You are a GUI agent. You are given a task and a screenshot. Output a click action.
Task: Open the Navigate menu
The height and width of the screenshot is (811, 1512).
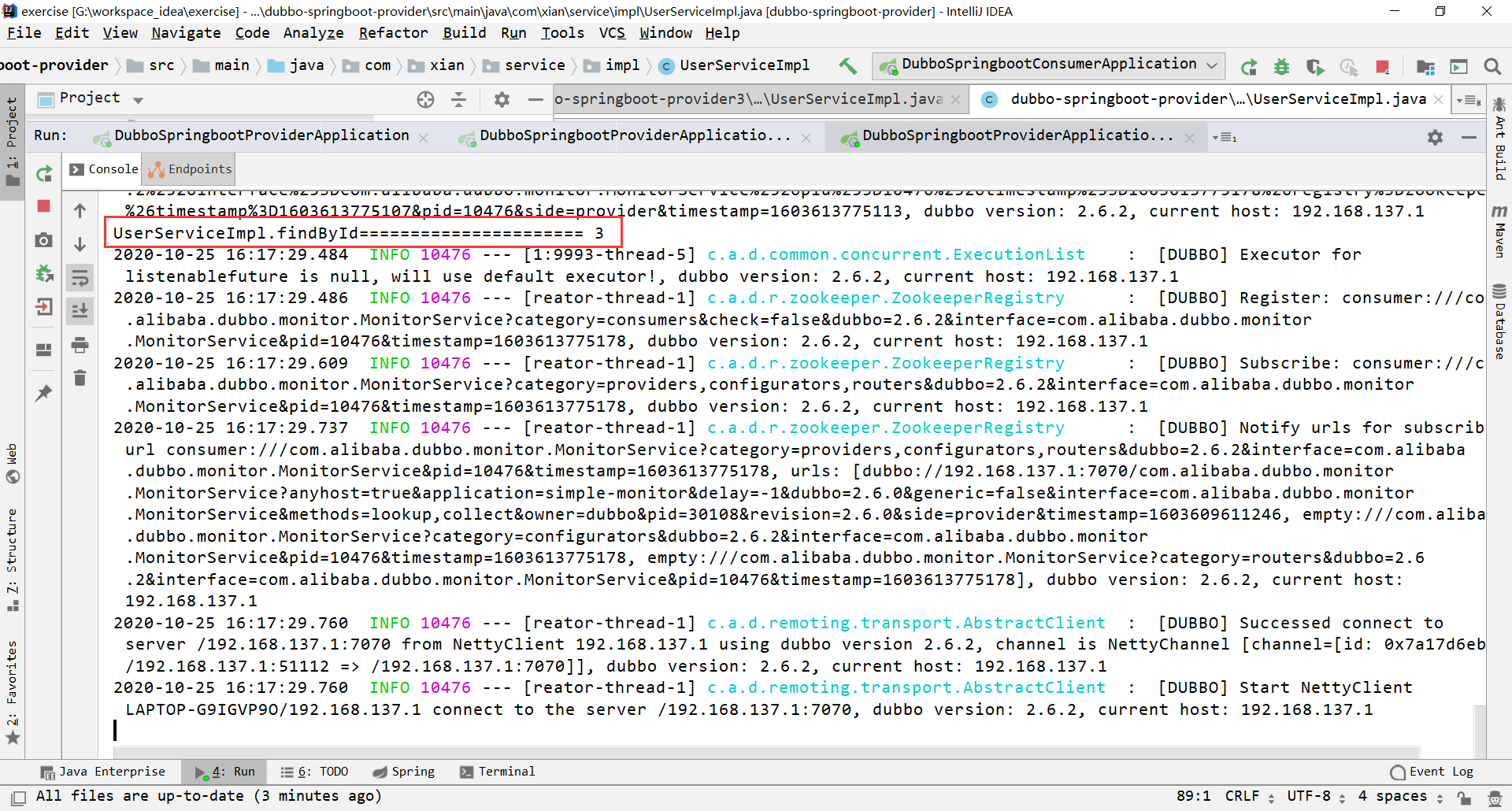tap(186, 33)
